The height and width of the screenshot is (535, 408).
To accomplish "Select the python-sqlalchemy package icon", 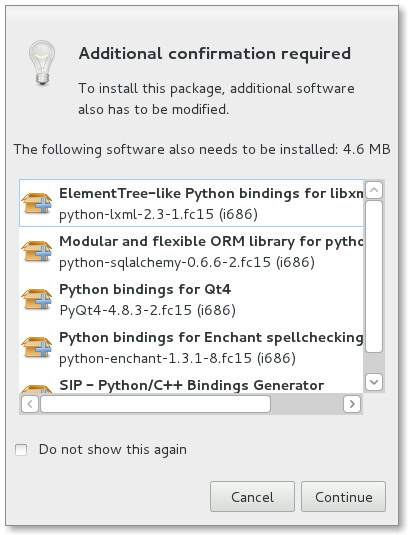I will pyautogui.click(x=37, y=251).
